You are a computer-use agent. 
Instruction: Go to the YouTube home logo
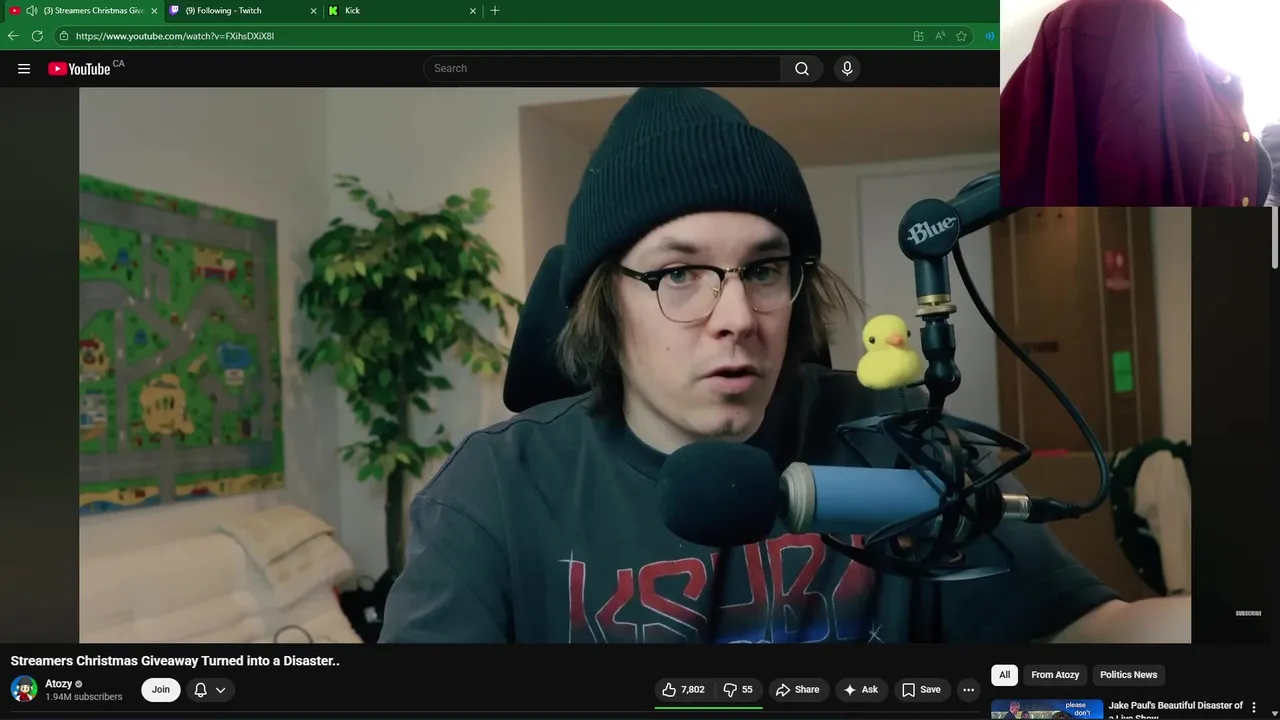click(79, 69)
